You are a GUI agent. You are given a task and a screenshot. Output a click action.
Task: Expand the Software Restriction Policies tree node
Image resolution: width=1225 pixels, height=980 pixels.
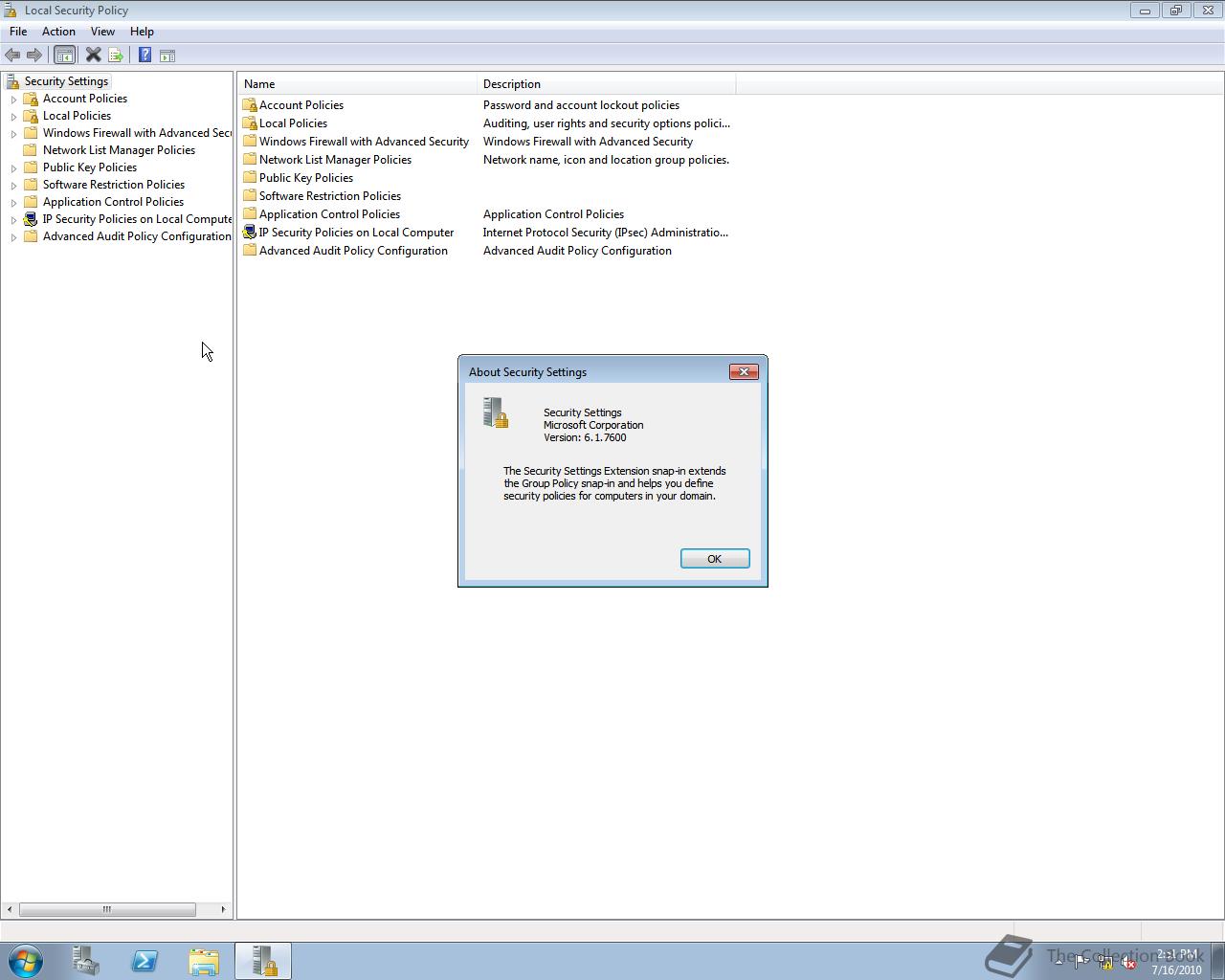click(x=13, y=186)
